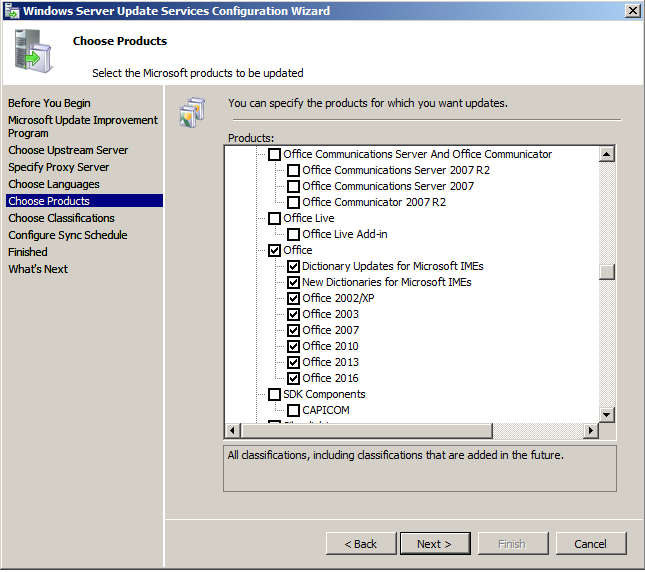
Task: Uncheck the parent Office checkbox
Action: pos(274,250)
